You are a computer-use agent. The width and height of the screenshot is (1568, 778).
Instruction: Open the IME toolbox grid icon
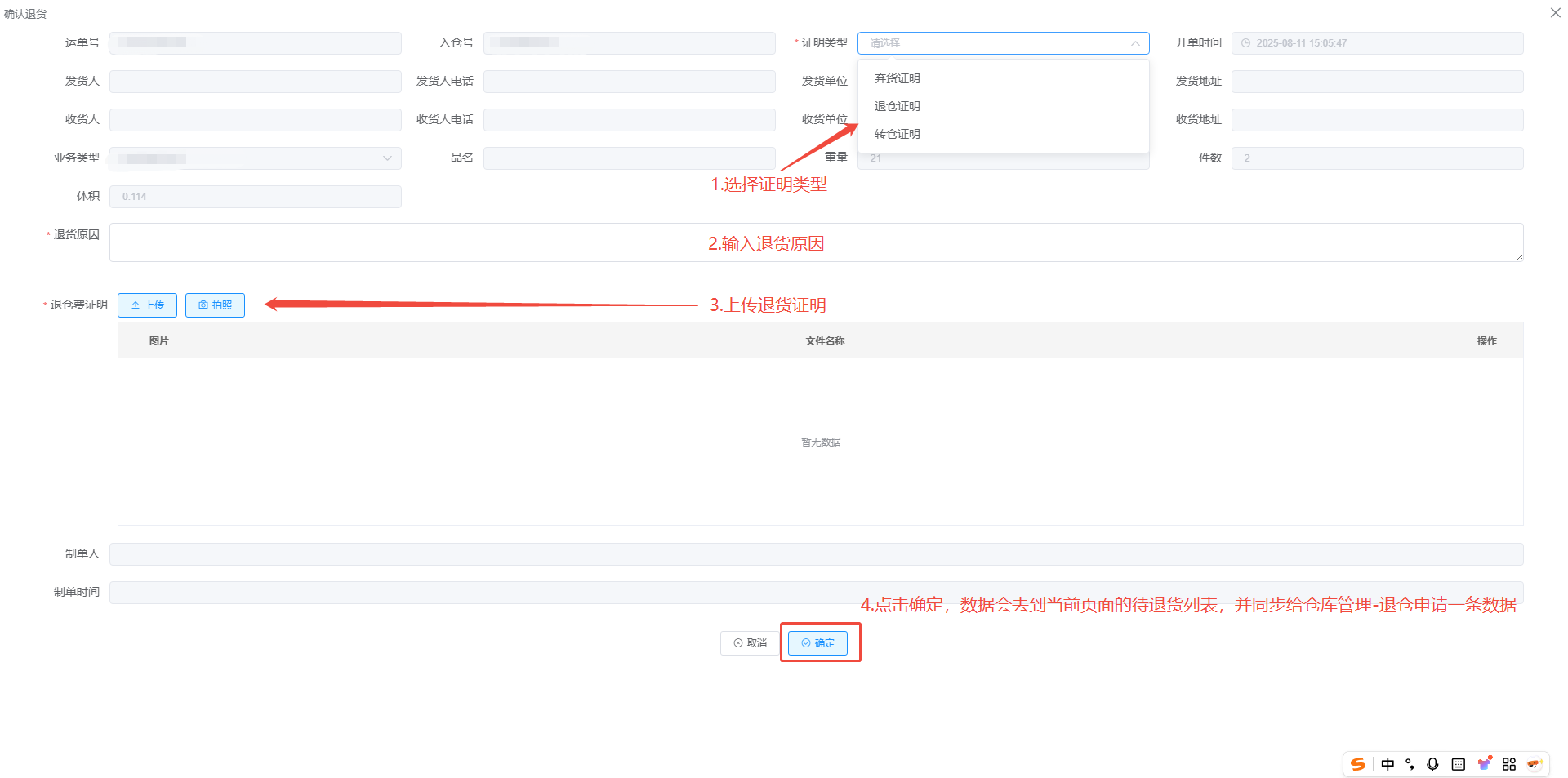tap(1509, 764)
